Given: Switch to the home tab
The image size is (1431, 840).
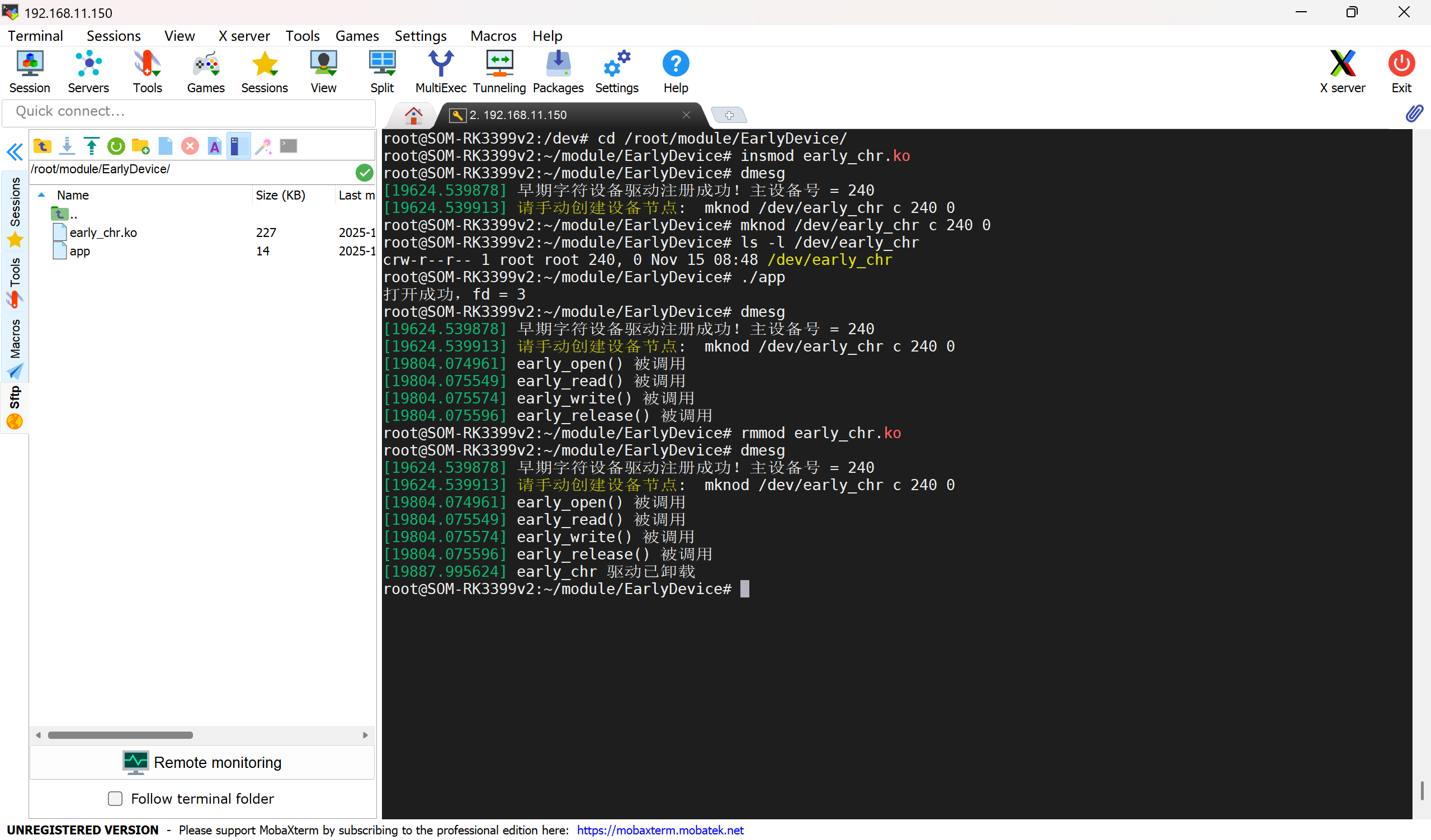Looking at the screenshot, I should (x=413, y=115).
